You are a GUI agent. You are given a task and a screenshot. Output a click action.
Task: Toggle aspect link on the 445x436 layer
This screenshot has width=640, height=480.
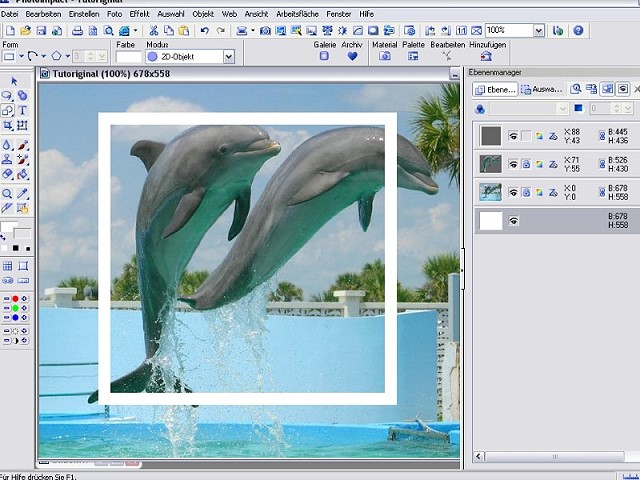pyautogui.click(x=602, y=136)
